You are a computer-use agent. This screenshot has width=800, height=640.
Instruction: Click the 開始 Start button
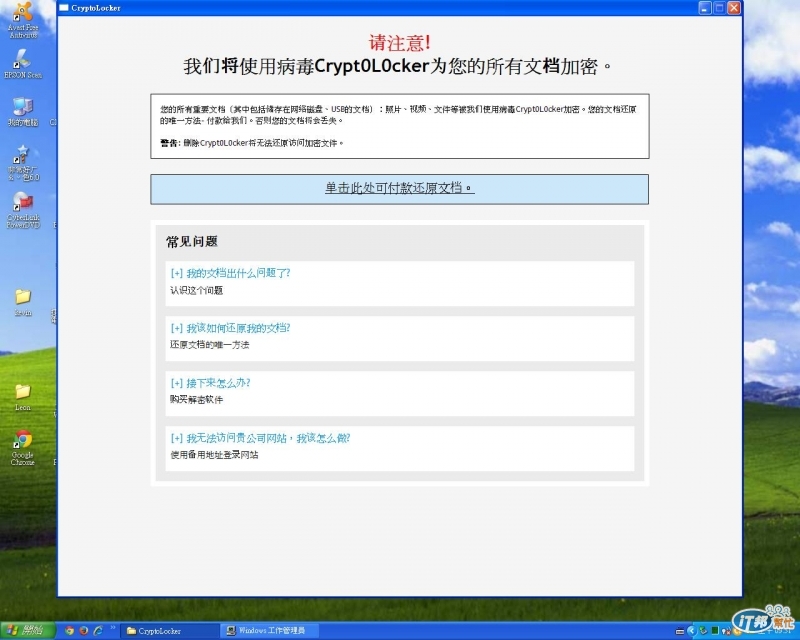pyautogui.click(x=28, y=630)
